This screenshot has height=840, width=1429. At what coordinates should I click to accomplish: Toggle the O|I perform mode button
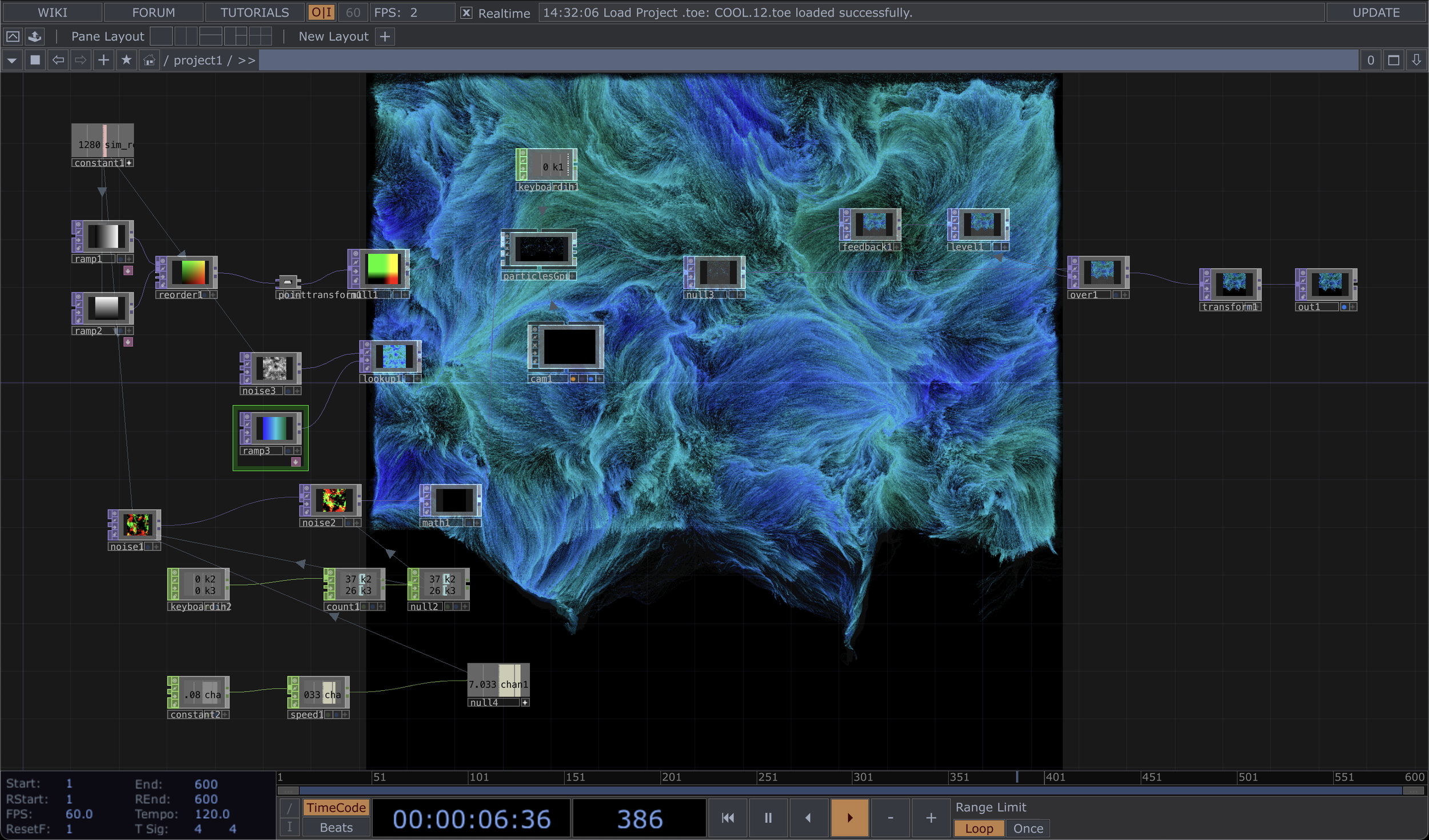click(x=321, y=13)
